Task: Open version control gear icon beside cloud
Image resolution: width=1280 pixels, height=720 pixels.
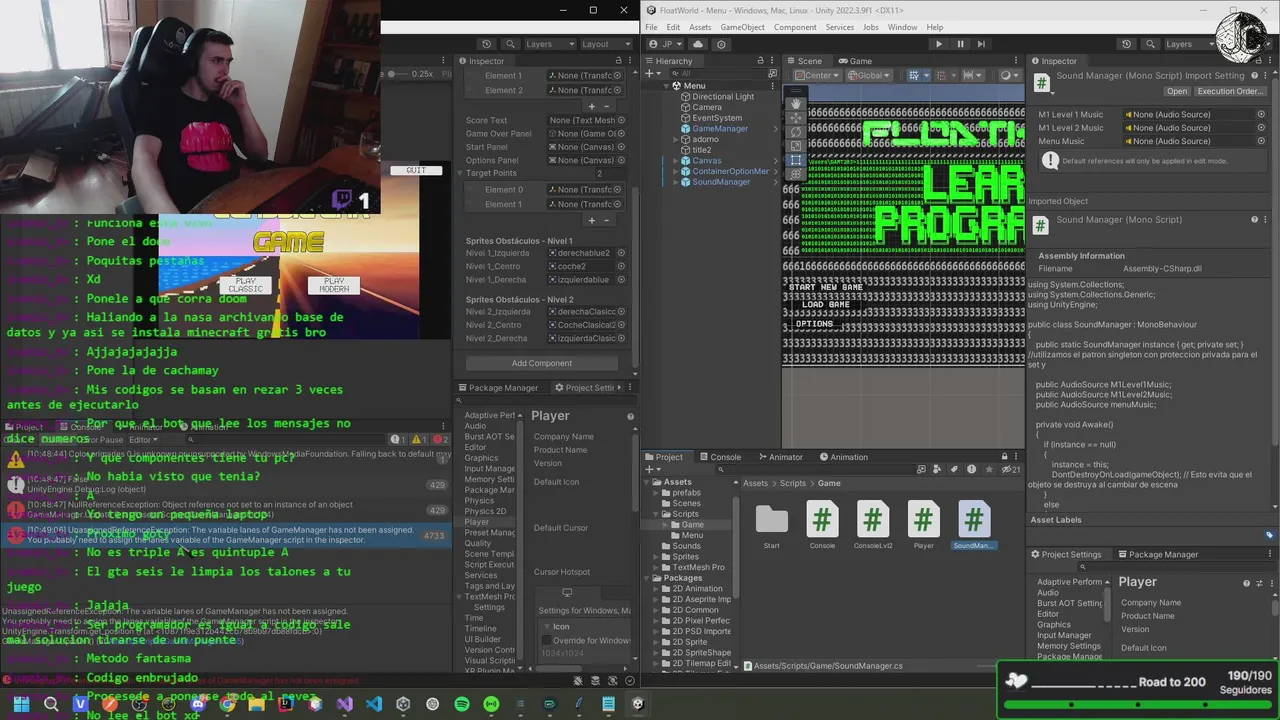Action: 721,44
